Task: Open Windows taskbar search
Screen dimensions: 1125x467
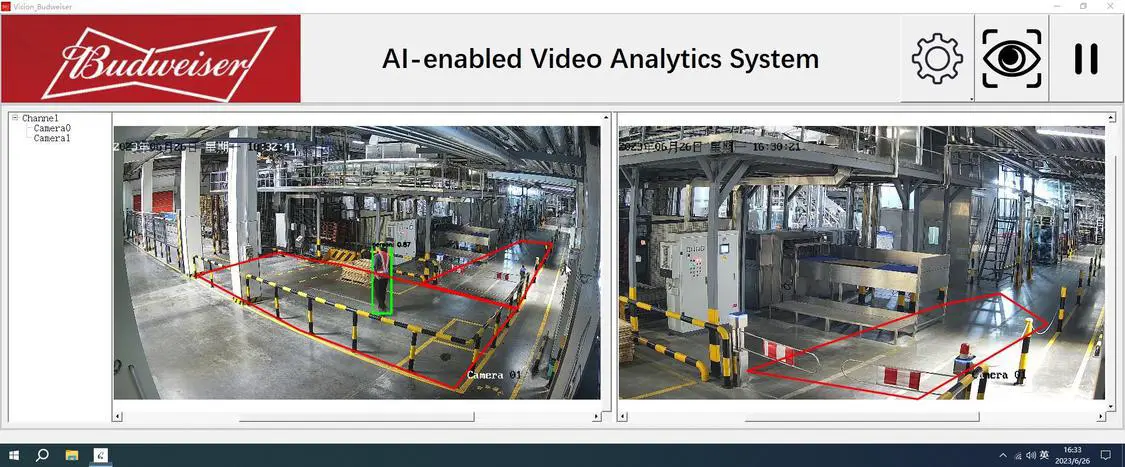Action: click(43, 455)
